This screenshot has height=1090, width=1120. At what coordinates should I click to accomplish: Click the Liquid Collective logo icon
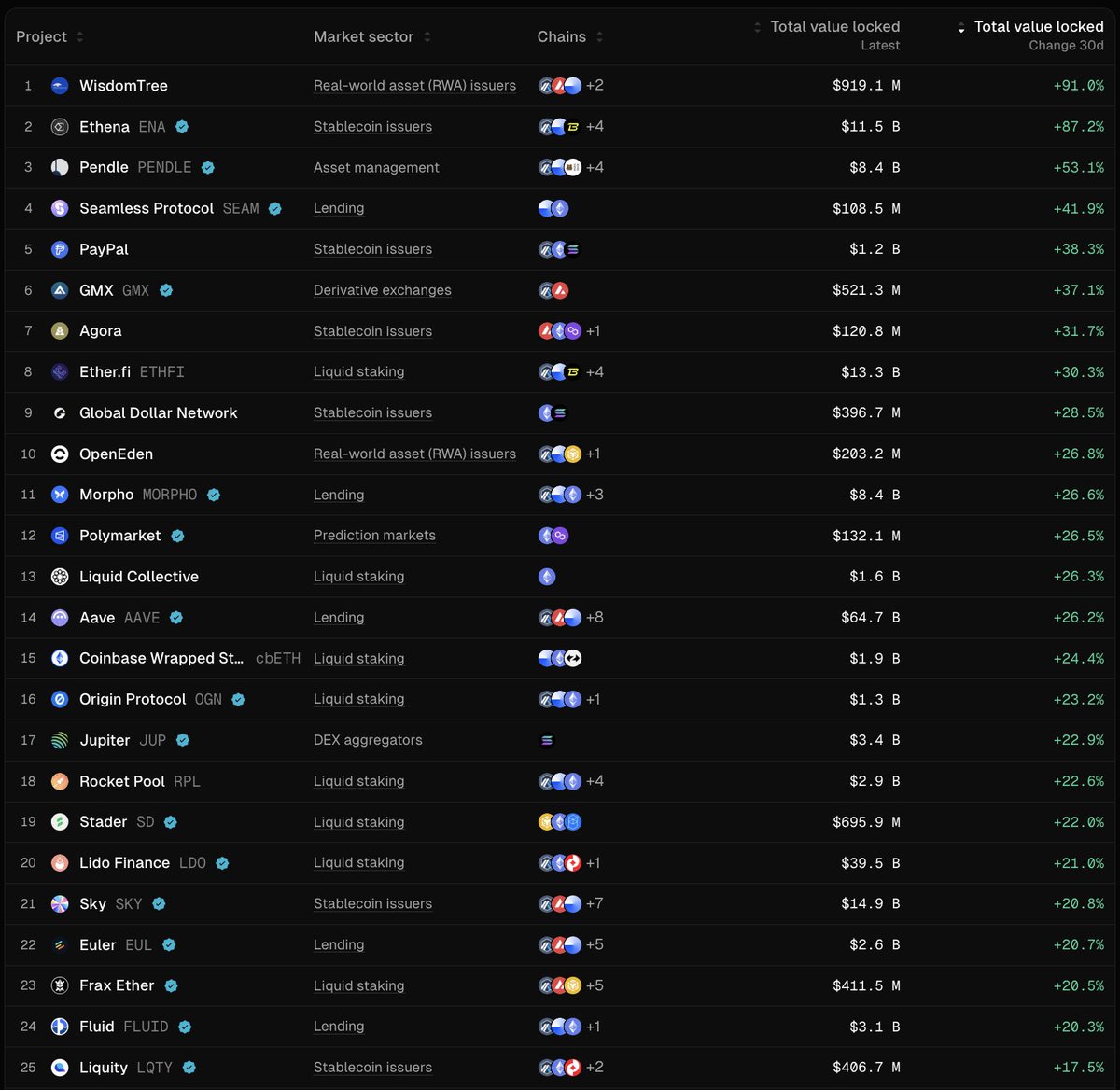[x=60, y=577]
